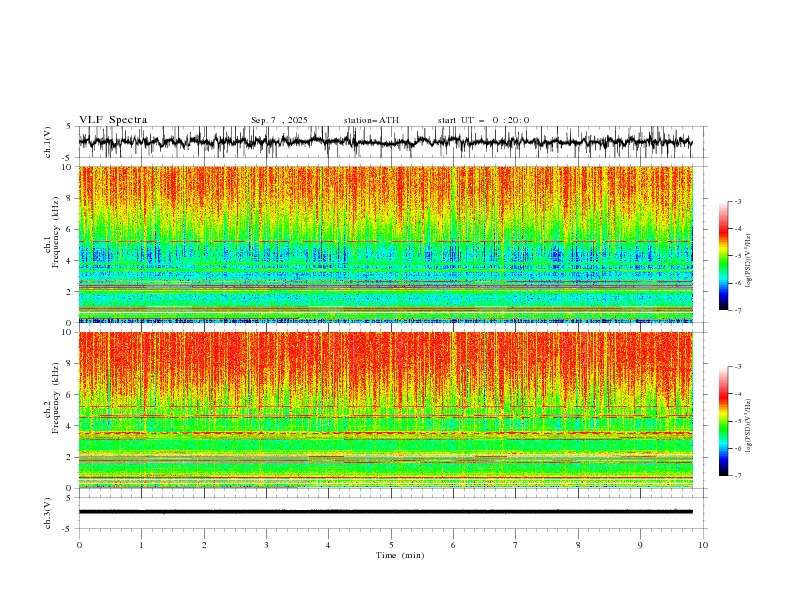Click the "10" tick on Time axis
This screenshot has width=792, height=612.
coord(703,545)
